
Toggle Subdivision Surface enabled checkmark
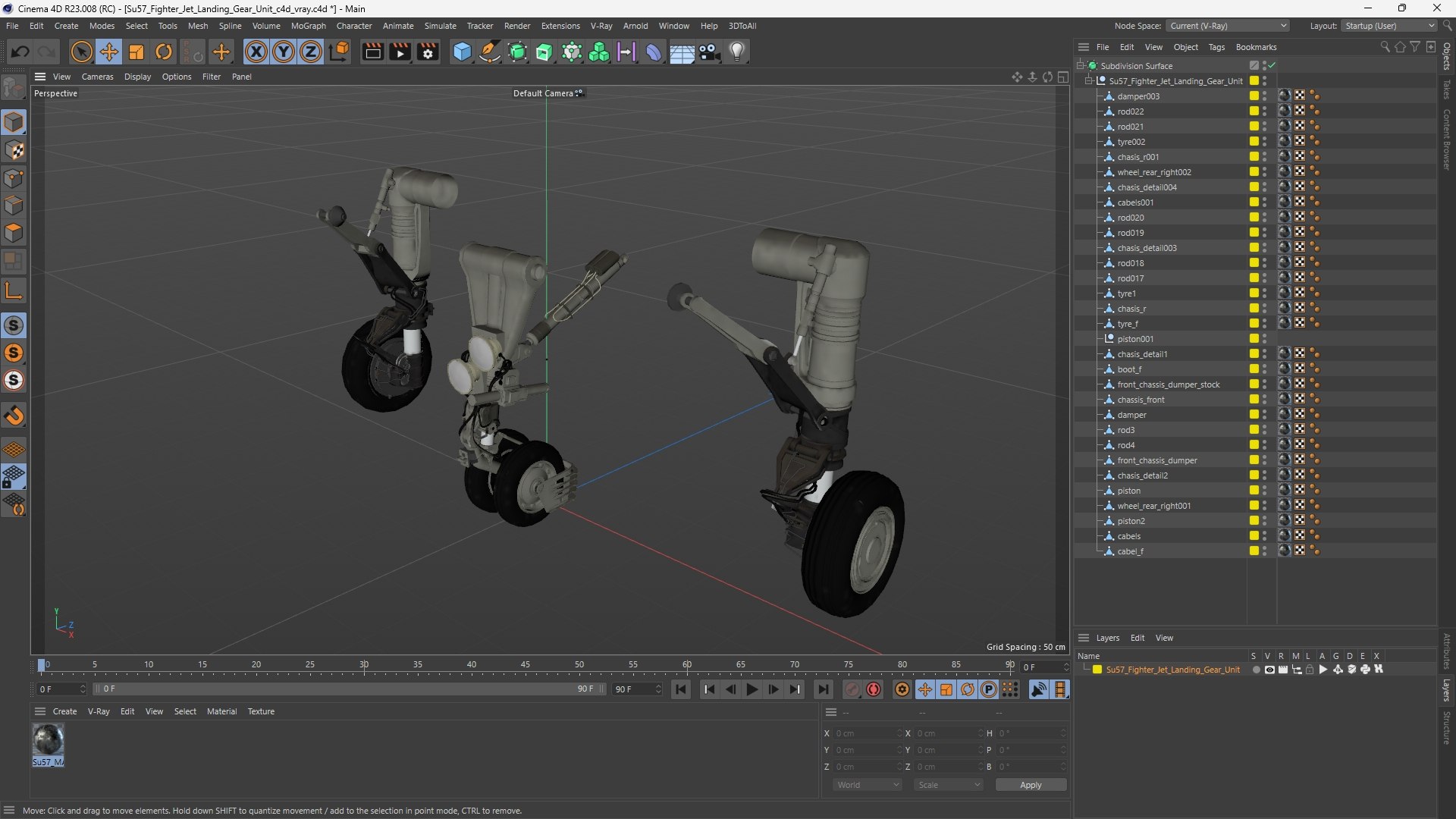1272,66
